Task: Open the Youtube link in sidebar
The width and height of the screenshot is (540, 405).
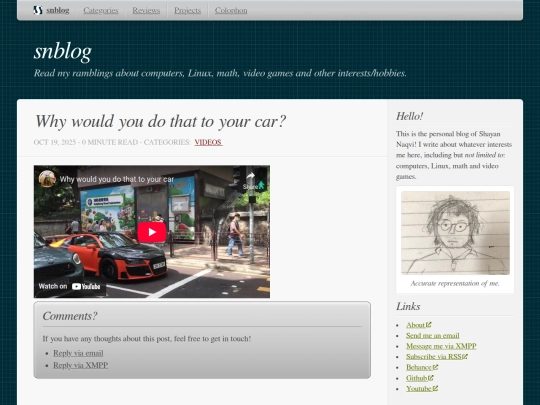Action: [x=419, y=388]
